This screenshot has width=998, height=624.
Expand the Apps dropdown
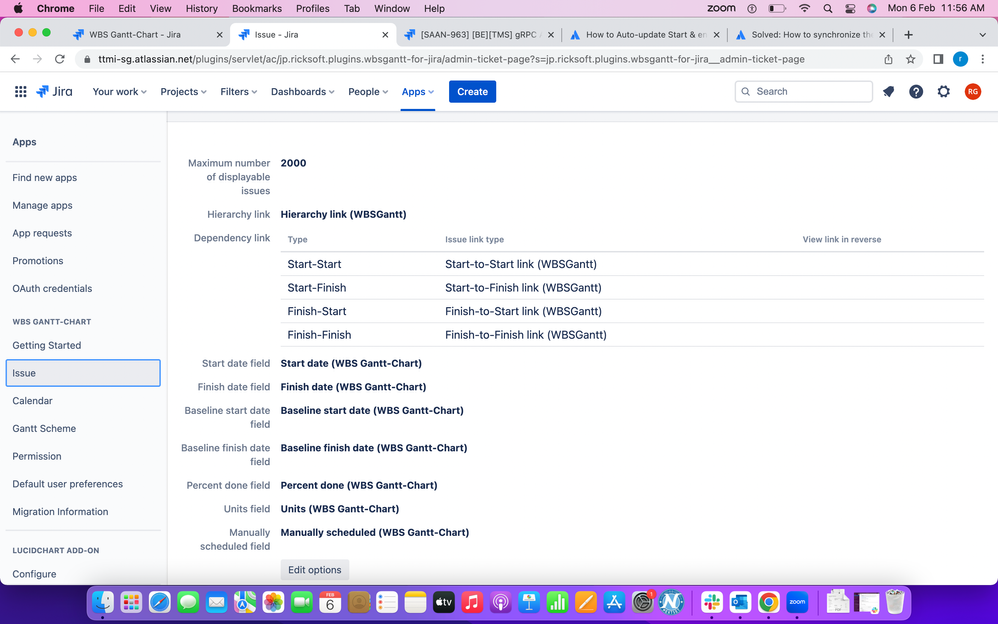[418, 92]
